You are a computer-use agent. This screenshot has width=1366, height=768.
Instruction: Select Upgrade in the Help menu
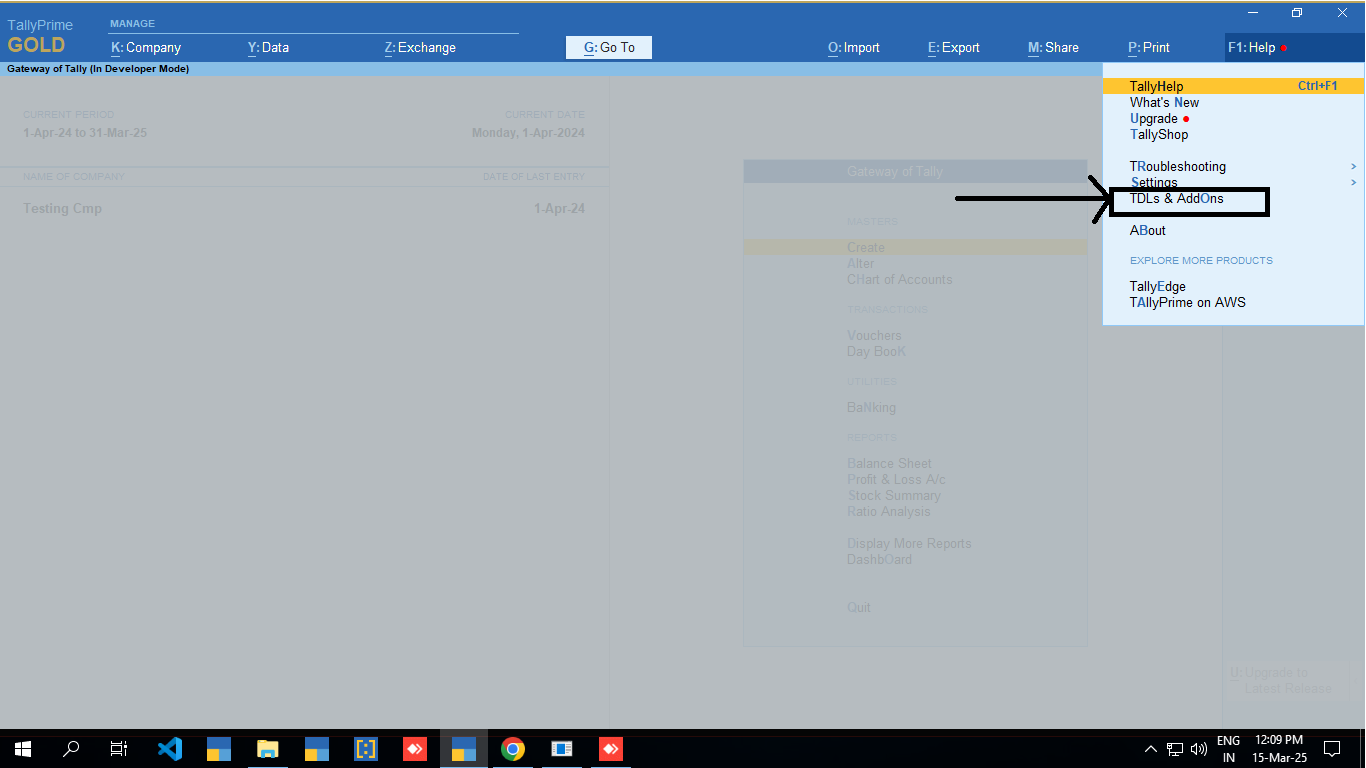[1154, 118]
